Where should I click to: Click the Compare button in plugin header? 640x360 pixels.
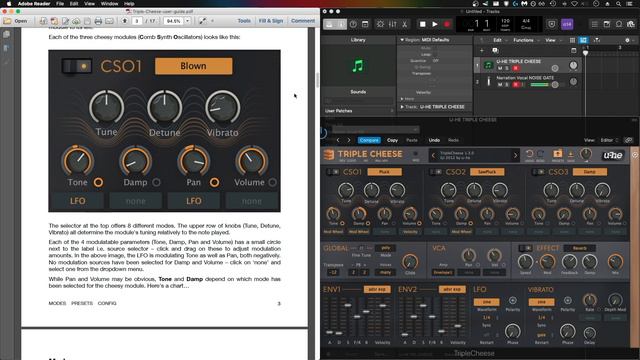369,140
